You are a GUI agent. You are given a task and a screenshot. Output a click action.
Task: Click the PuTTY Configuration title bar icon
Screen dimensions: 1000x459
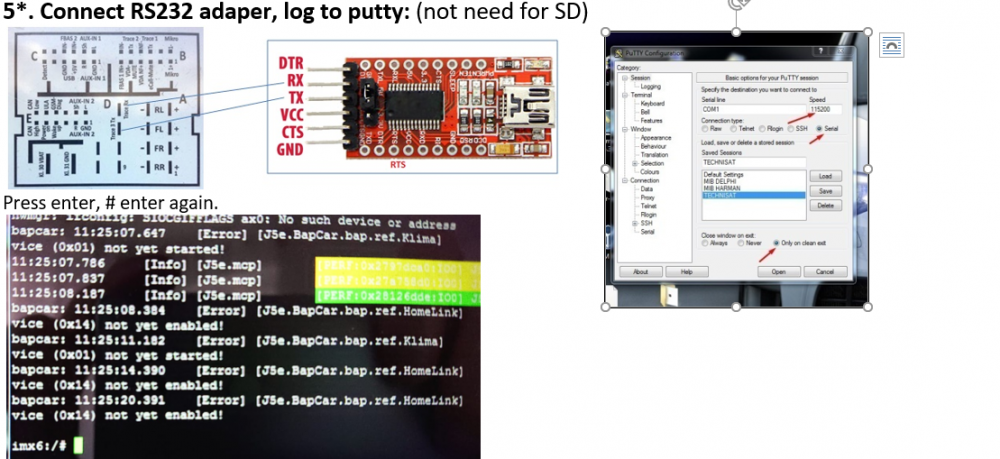click(x=618, y=54)
